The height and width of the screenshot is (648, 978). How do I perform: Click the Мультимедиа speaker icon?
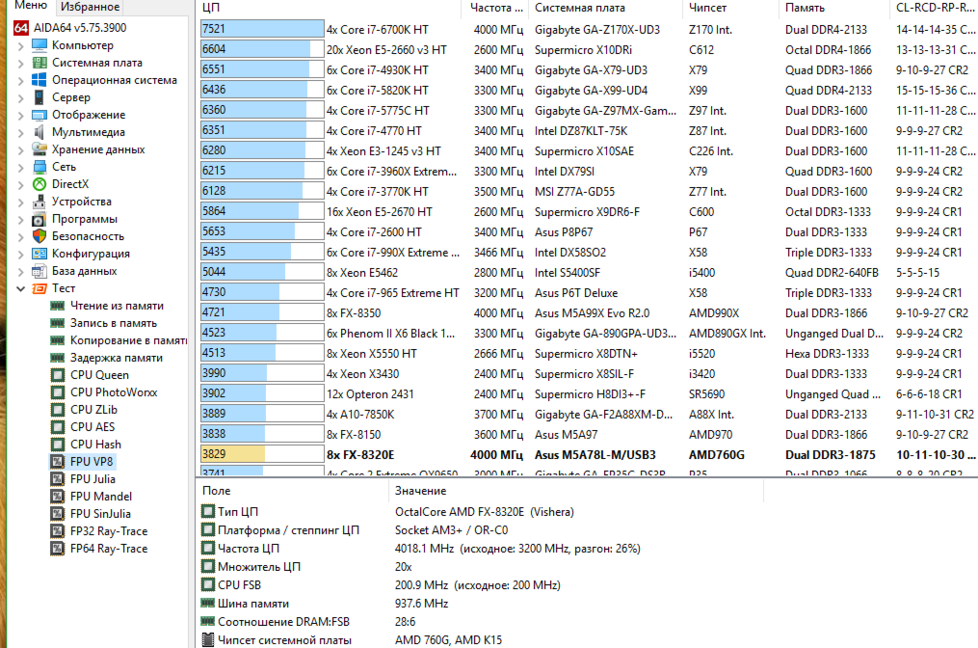(x=39, y=132)
